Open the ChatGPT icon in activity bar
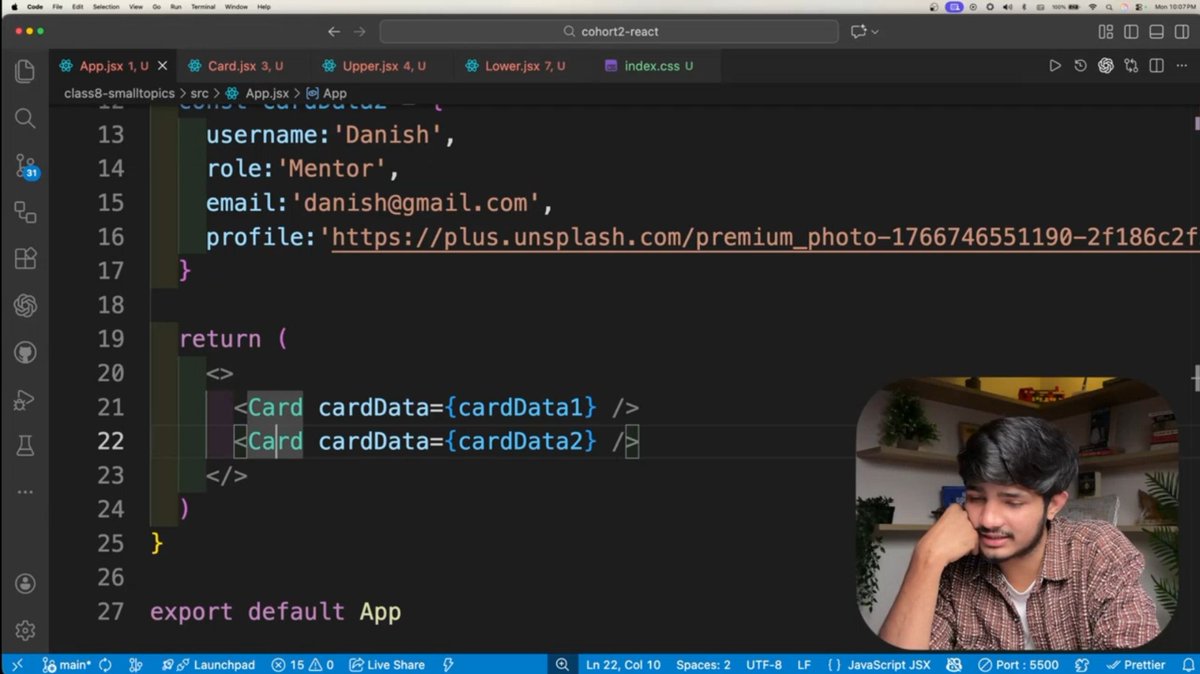The height and width of the screenshot is (674, 1200). tap(25, 306)
